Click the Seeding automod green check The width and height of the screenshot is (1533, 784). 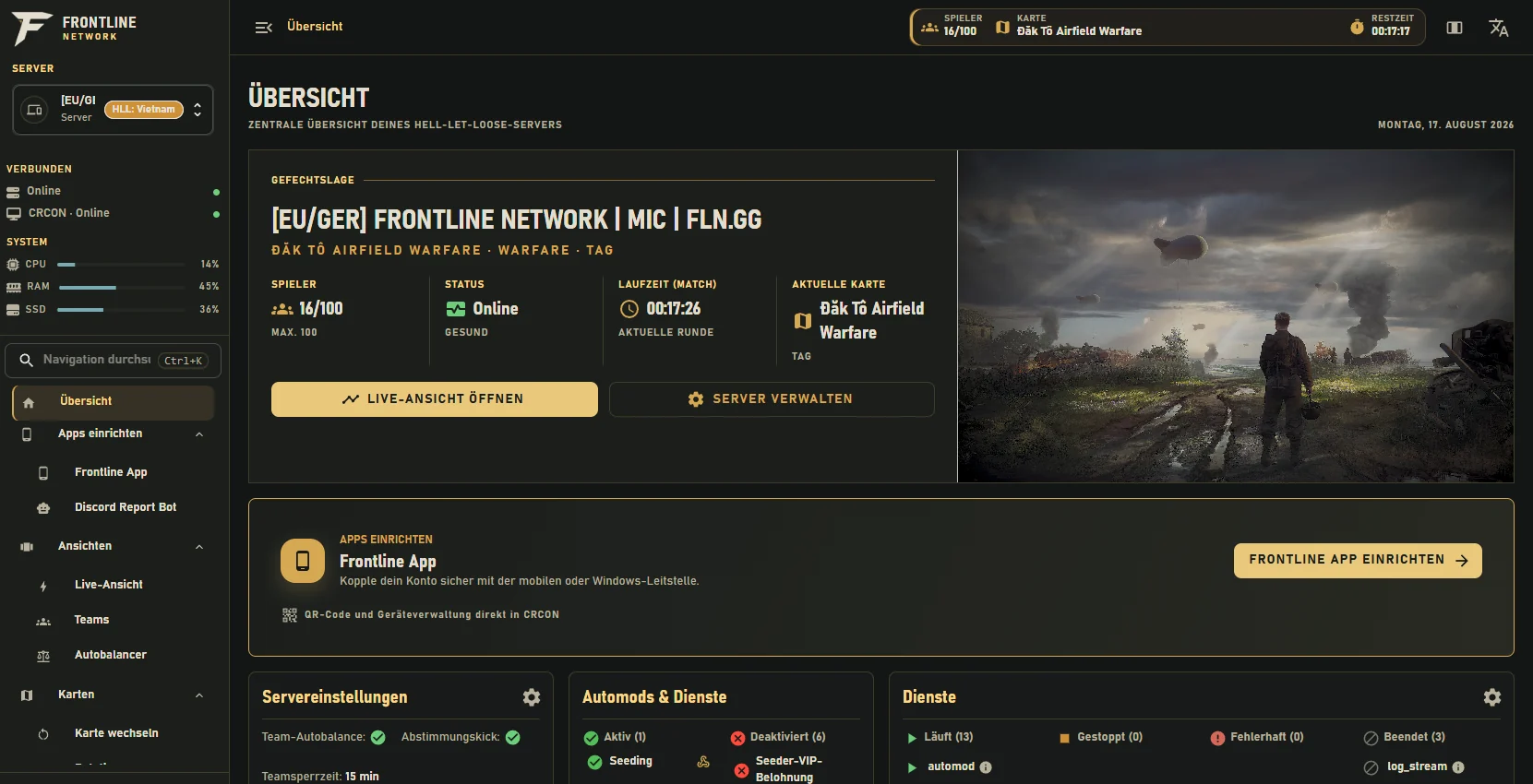pyautogui.click(x=594, y=762)
